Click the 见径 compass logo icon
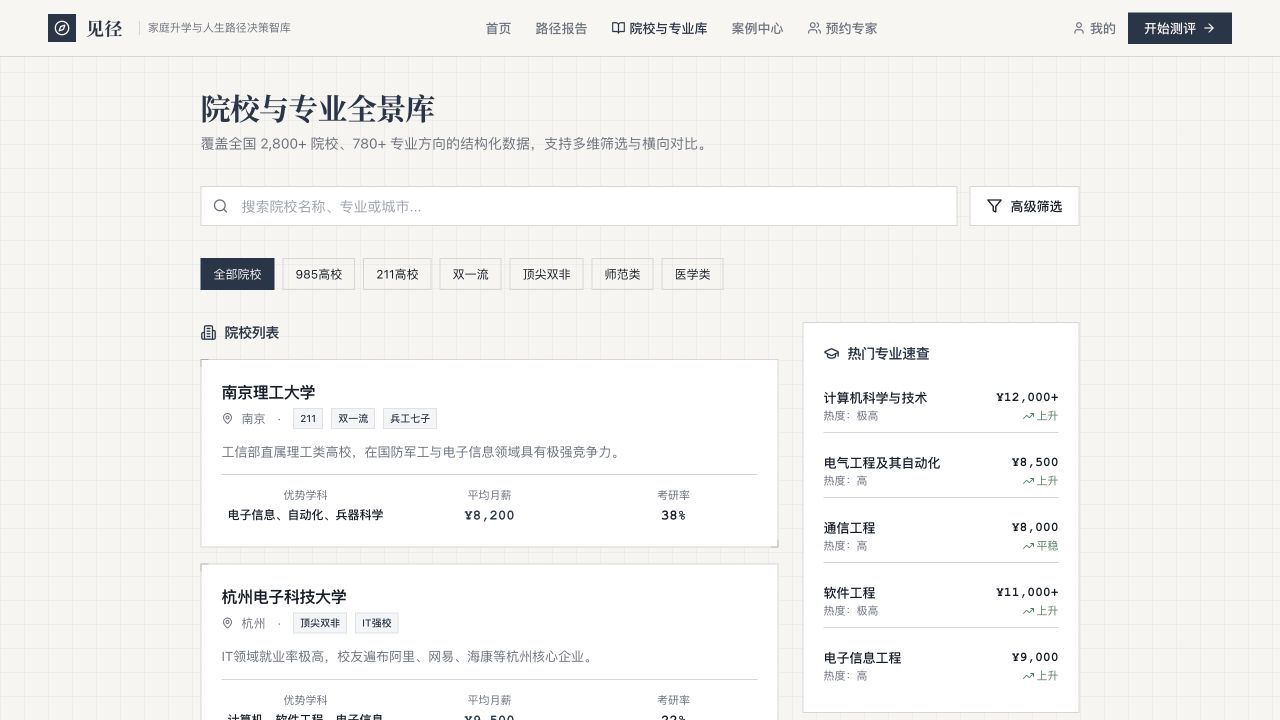This screenshot has height=720, width=1280. [62, 28]
